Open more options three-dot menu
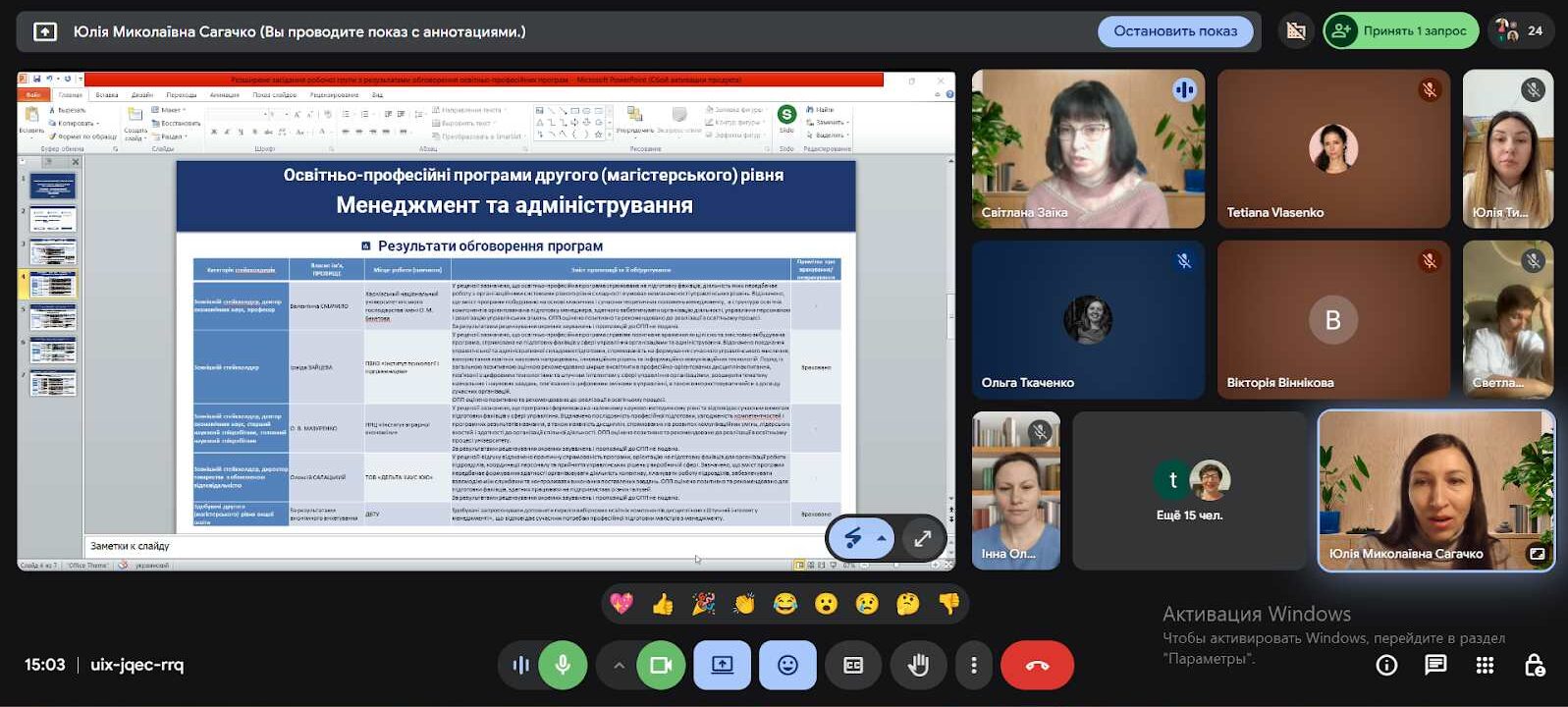 (973, 665)
